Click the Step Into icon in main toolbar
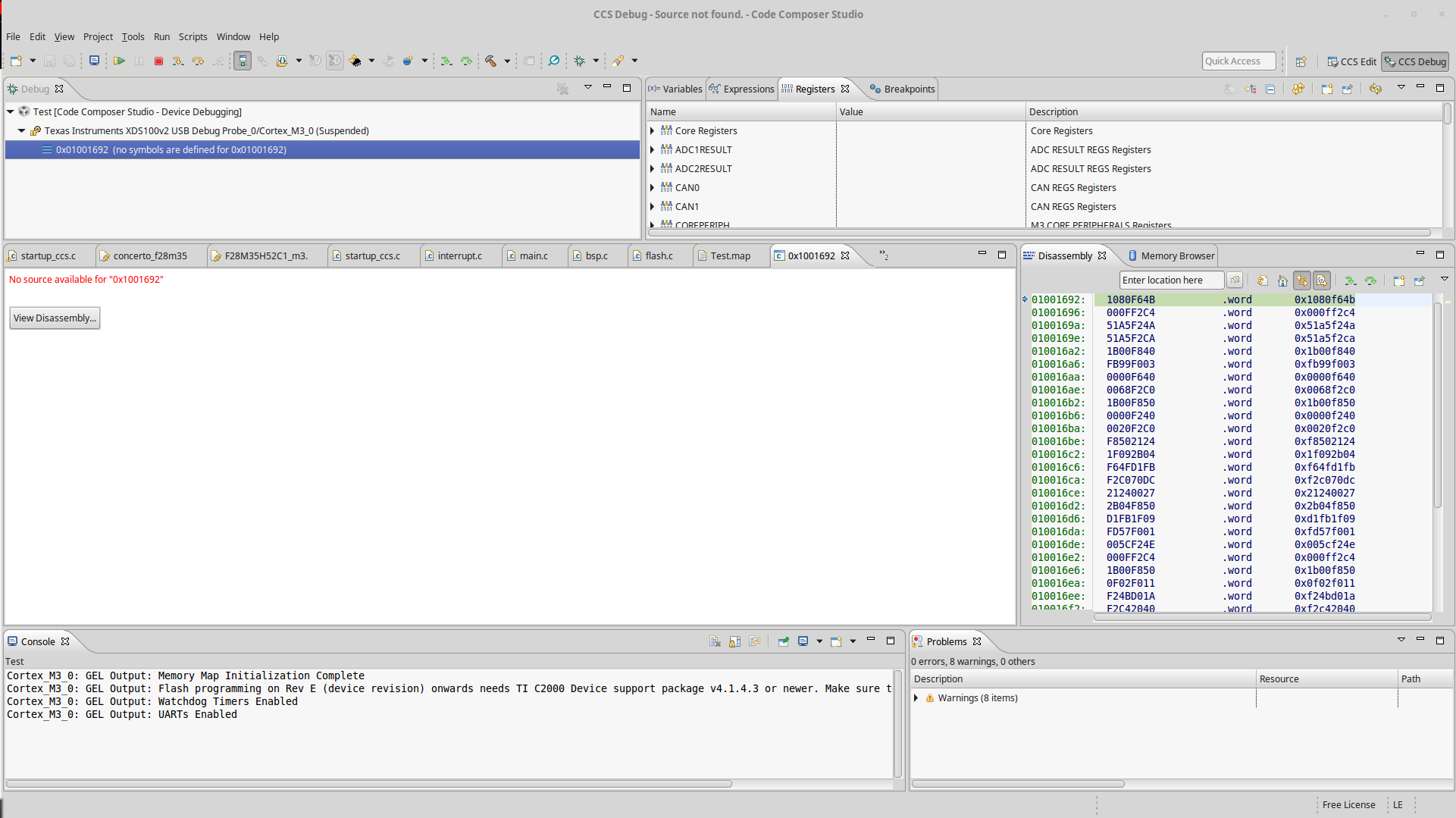 click(x=177, y=61)
